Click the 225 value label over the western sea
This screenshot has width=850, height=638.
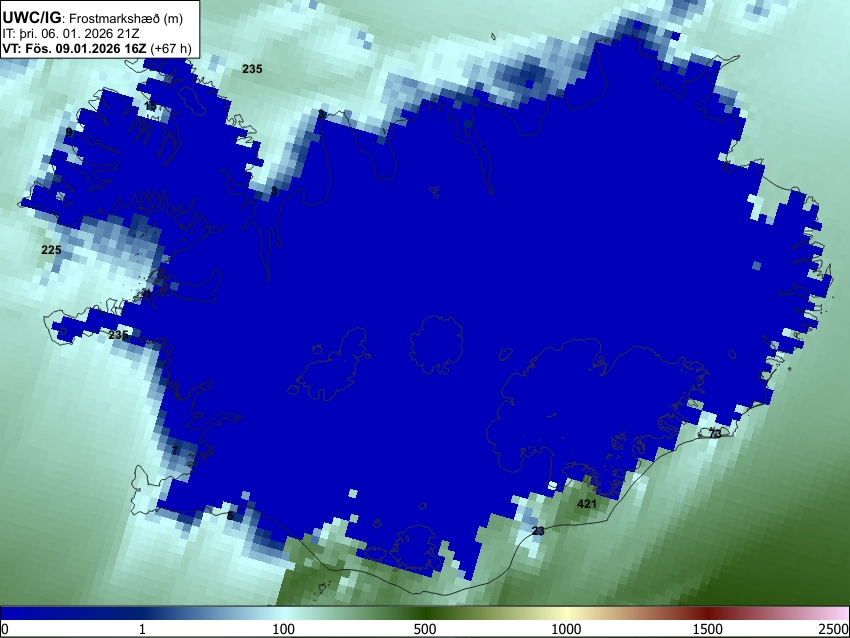[51, 250]
